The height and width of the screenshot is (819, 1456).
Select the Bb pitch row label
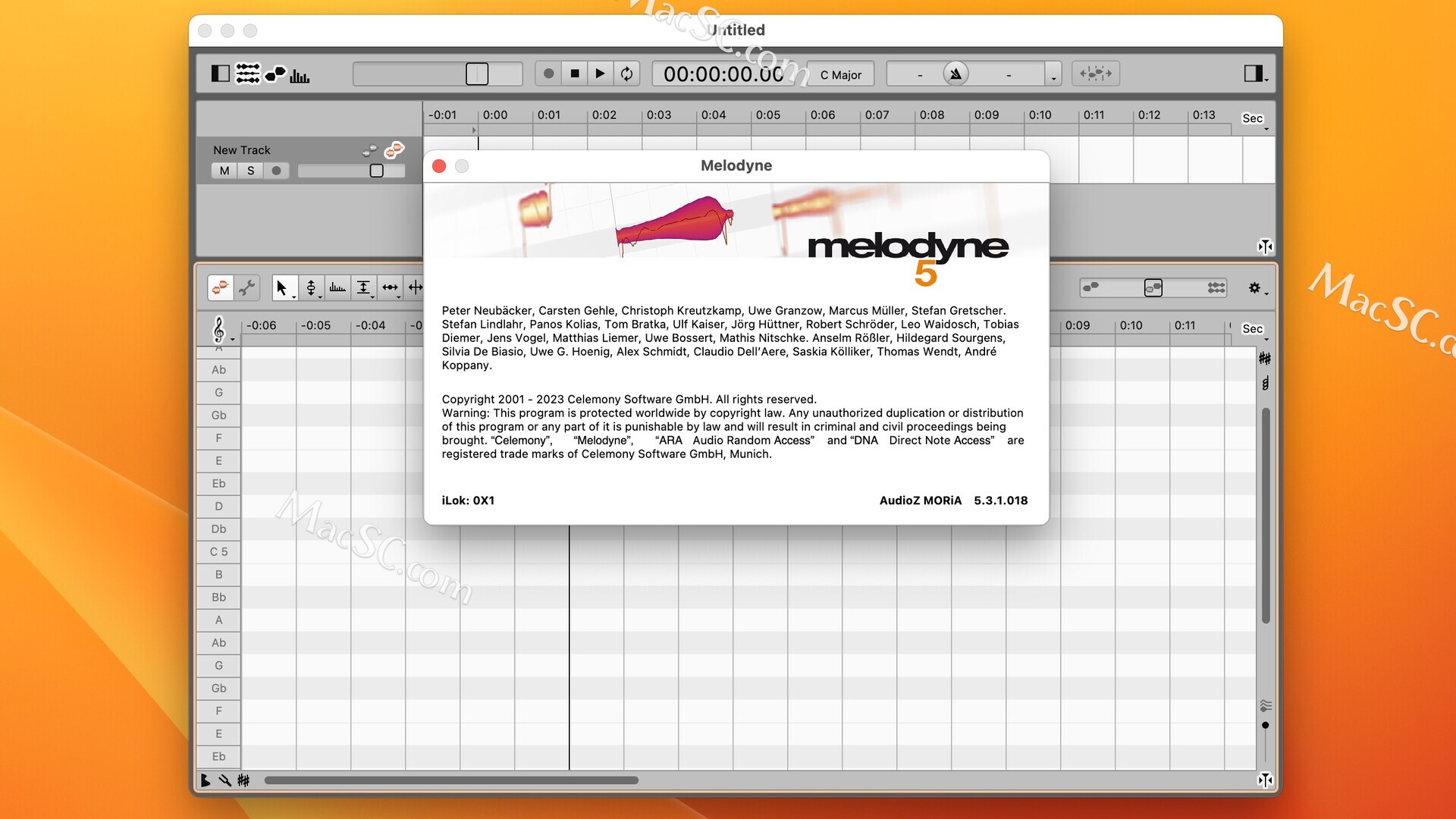[x=218, y=598]
